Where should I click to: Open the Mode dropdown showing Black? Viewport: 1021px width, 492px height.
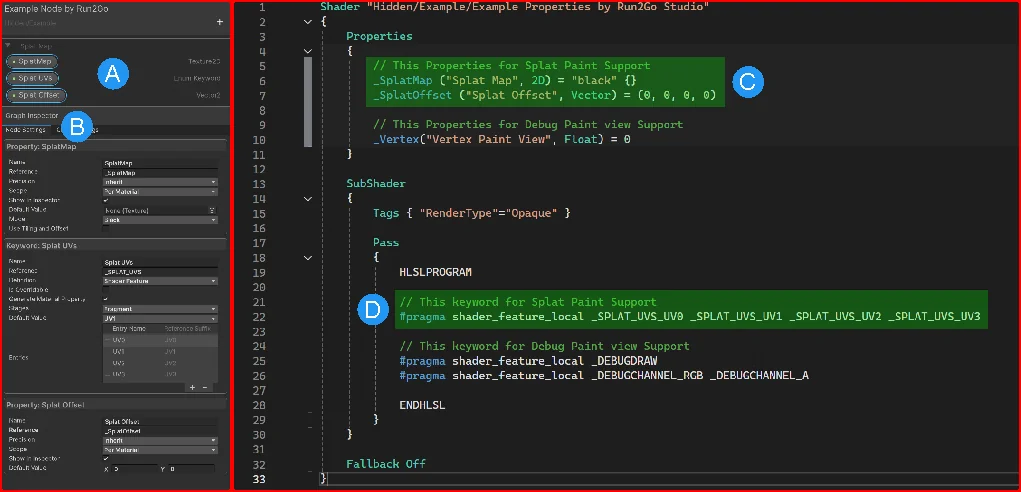tap(160, 219)
